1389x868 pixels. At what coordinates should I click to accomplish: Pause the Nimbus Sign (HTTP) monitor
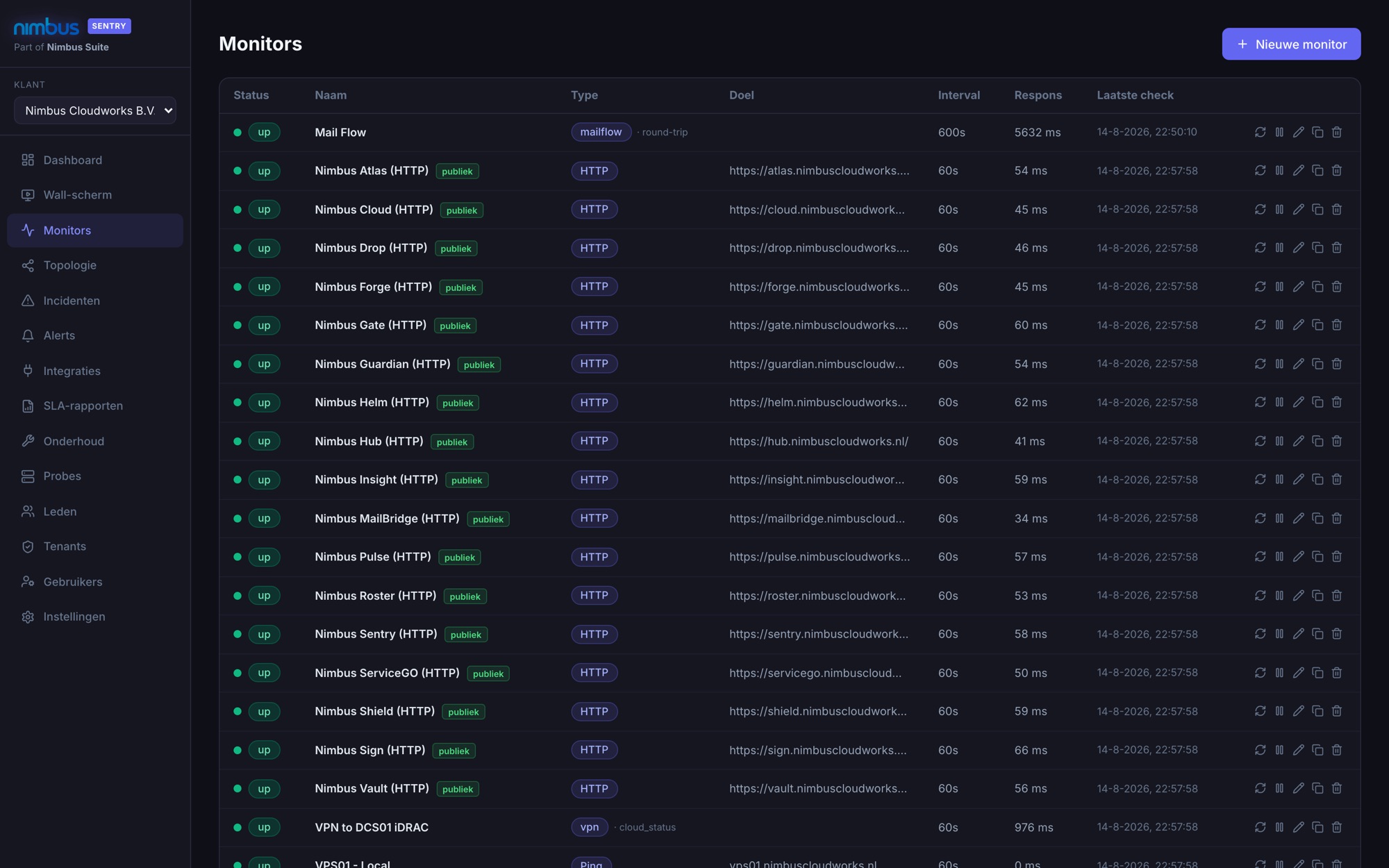(1279, 750)
